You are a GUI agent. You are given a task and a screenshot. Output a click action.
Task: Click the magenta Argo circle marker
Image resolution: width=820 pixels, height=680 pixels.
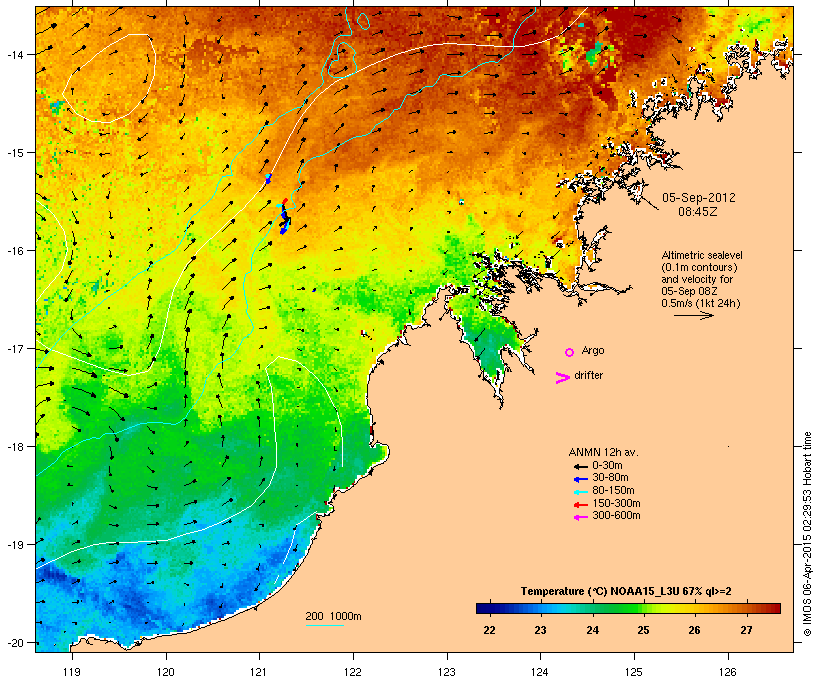570,353
